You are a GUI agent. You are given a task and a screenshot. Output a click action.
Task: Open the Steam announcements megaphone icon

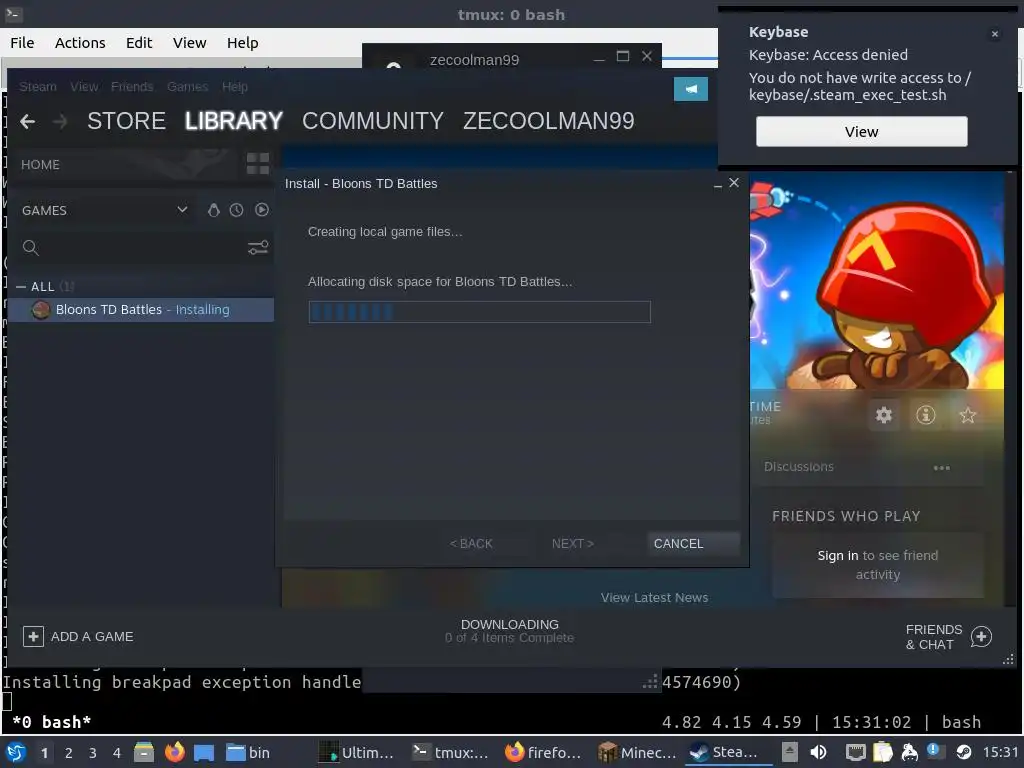[x=690, y=89]
